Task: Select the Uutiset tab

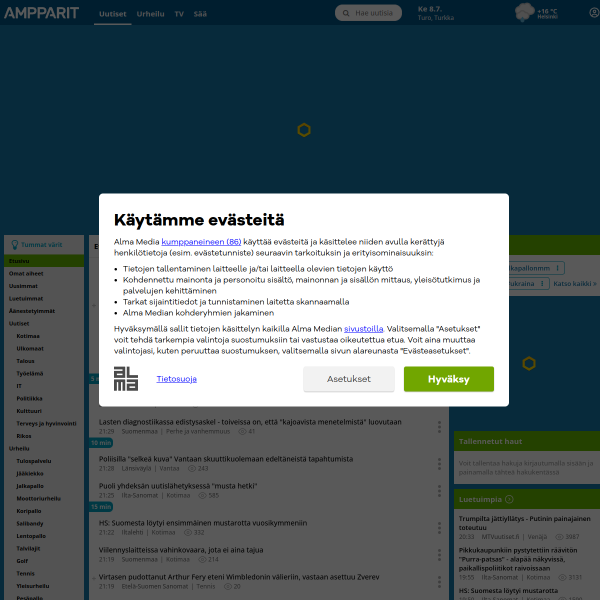Action: [112, 14]
